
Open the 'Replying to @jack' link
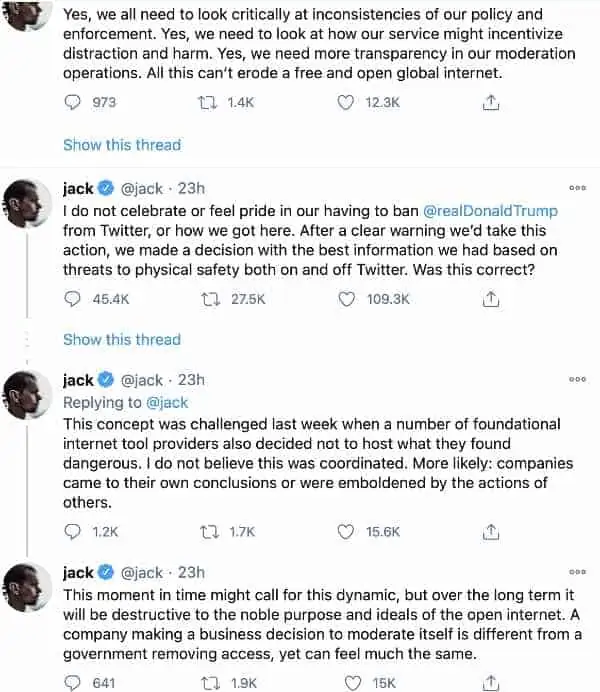coord(167,402)
